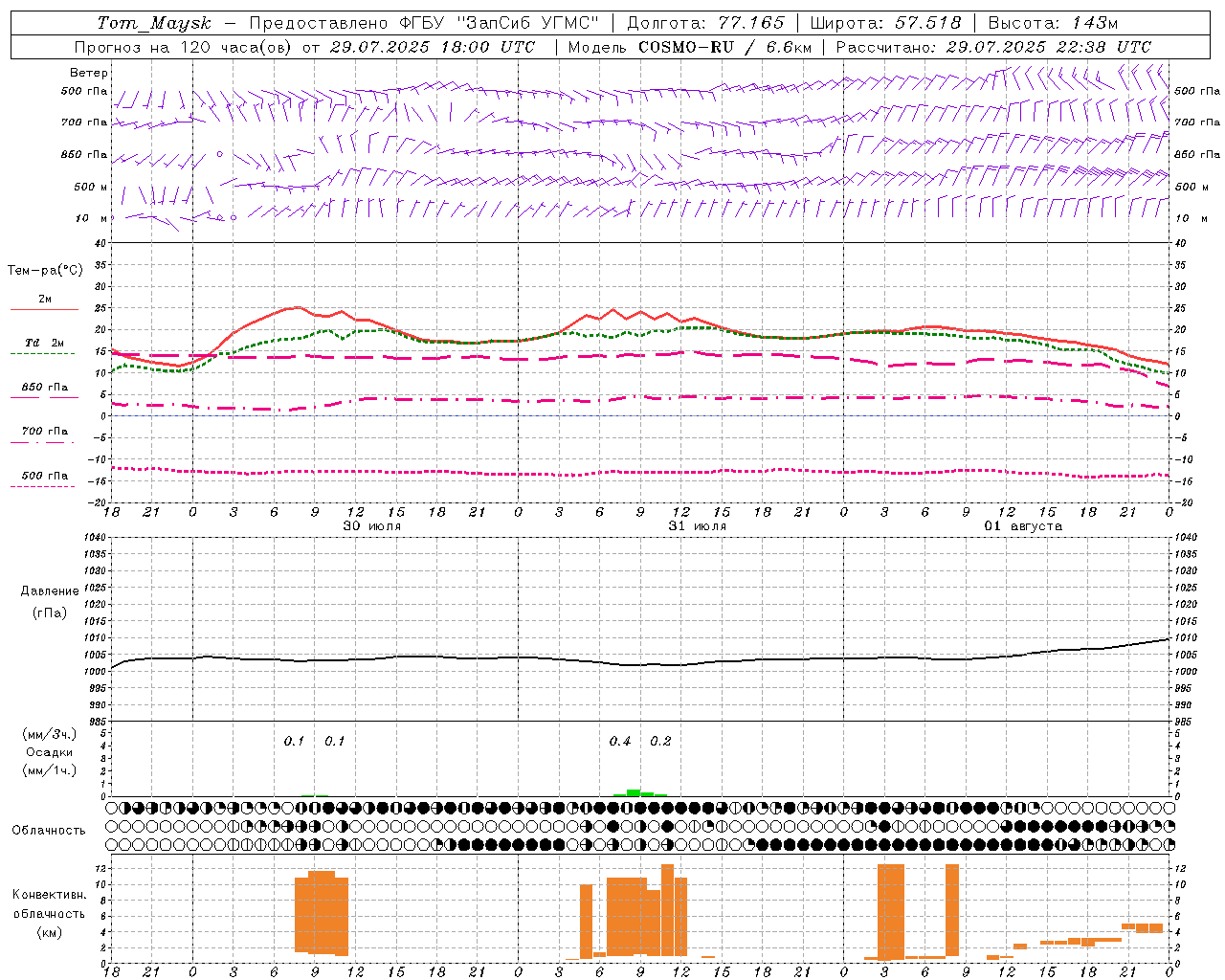Select the Тем-ра(°C) axis title
The height and width of the screenshot is (980, 1225).
point(45,271)
